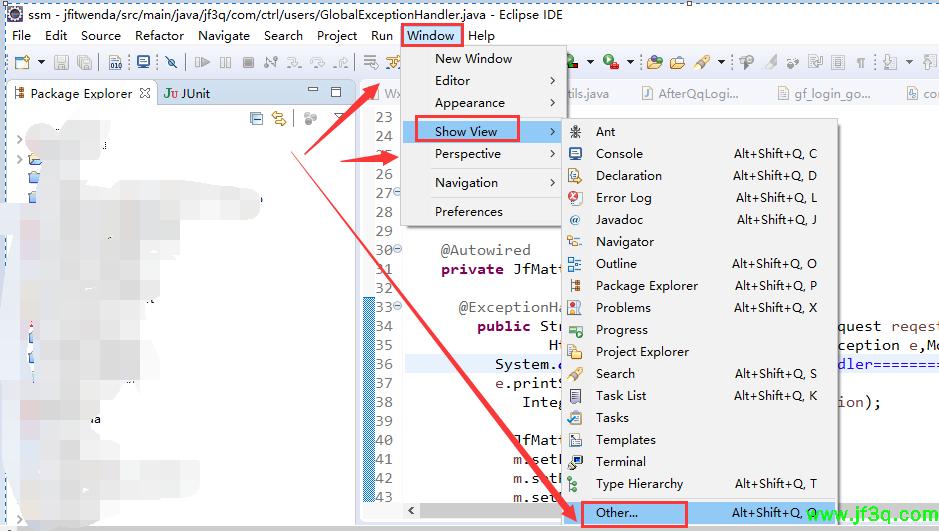Screen dimensions: 939x531
Task: Choose Console from the Show View list
Action: [x=619, y=153]
